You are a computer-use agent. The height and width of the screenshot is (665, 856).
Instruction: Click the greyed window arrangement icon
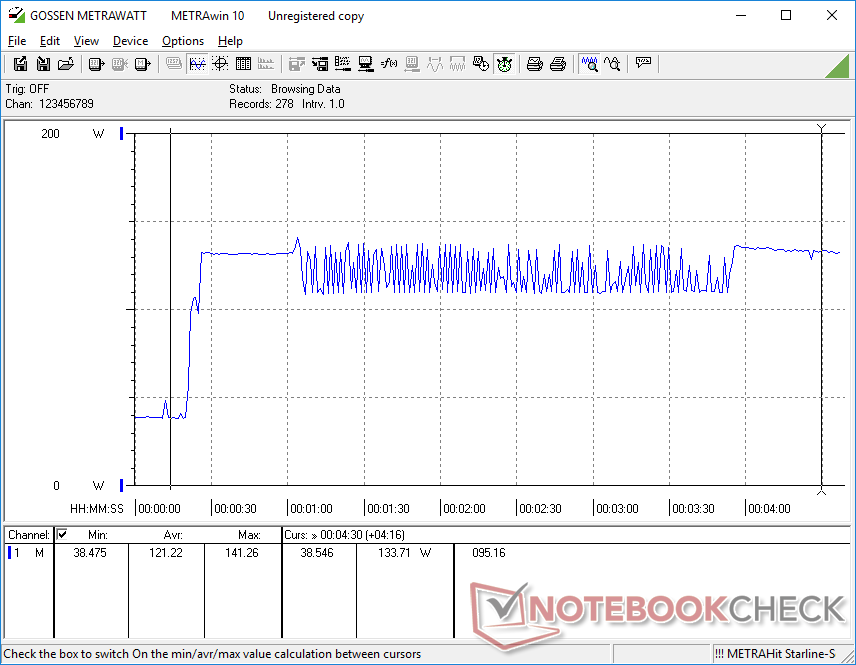point(296,64)
